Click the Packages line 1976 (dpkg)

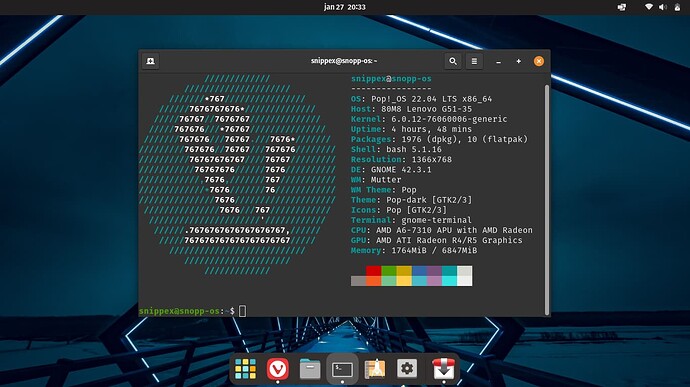439,140
